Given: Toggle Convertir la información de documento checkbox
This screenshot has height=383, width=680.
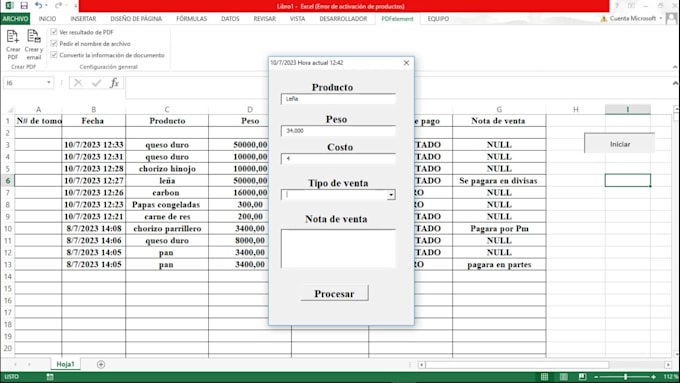Looking at the screenshot, I should 54,55.
